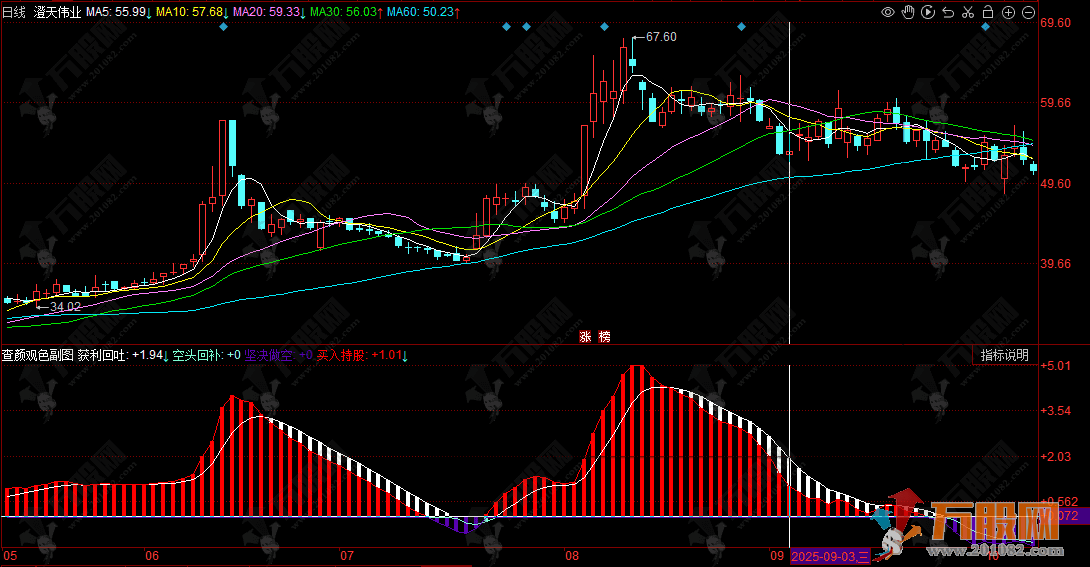Select the scissors cut tool
This screenshot has height=567, width=1090.
(x=967, y=13)
